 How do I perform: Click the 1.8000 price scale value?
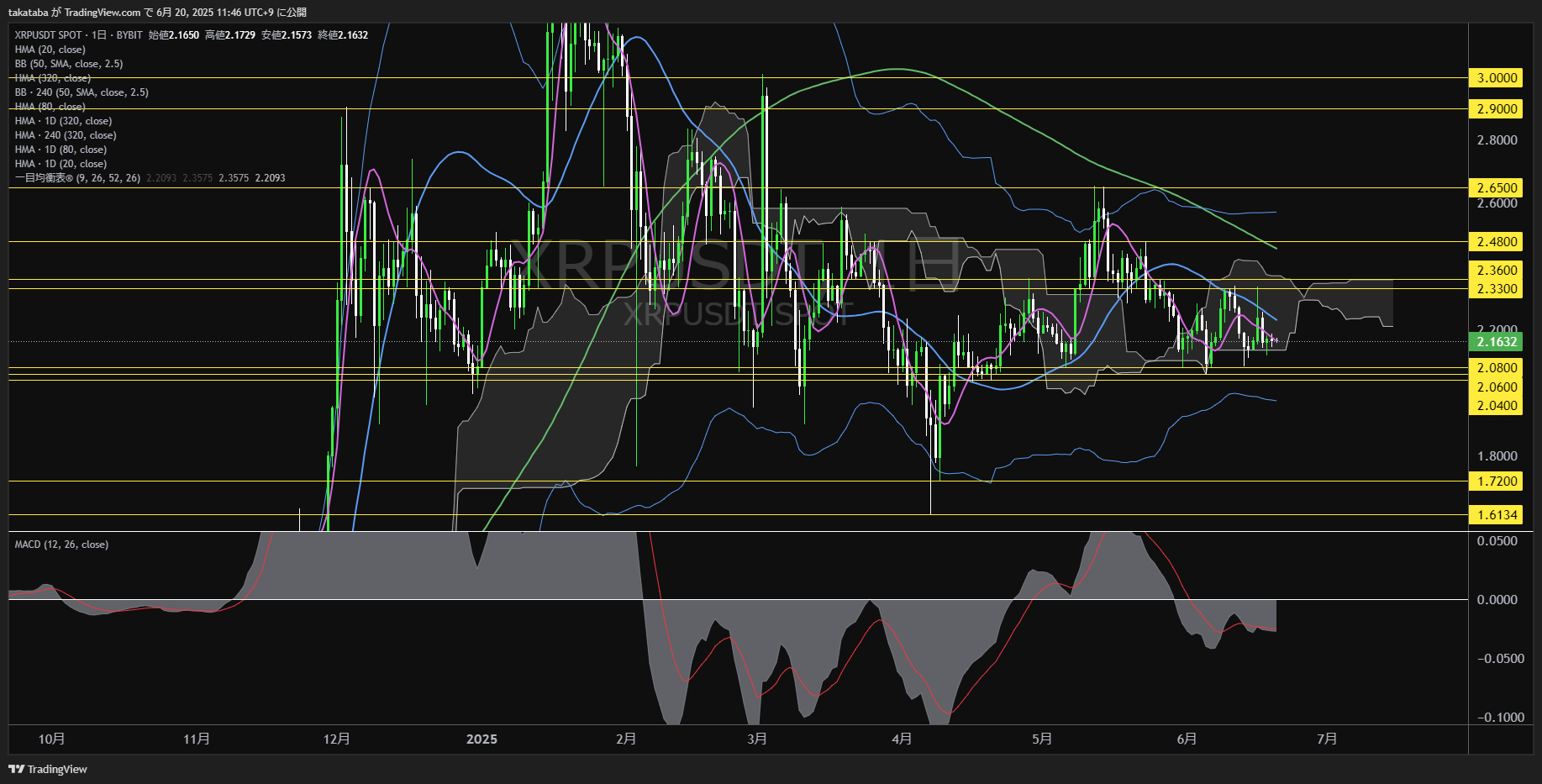tap(1497, 456)
